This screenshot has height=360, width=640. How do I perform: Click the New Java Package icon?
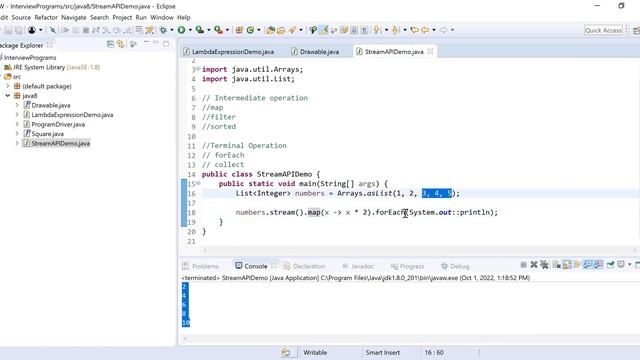tap(239, 30)
